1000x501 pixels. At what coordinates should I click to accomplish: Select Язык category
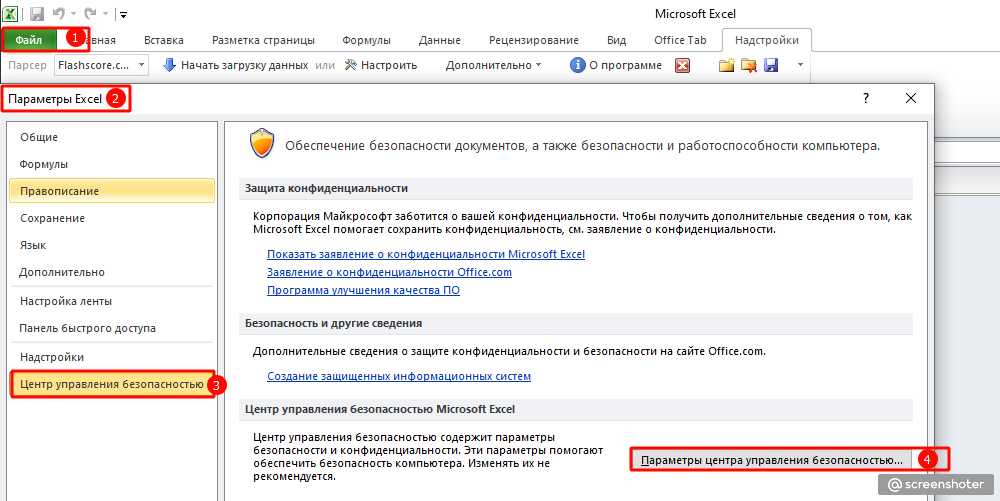(112, 245)
